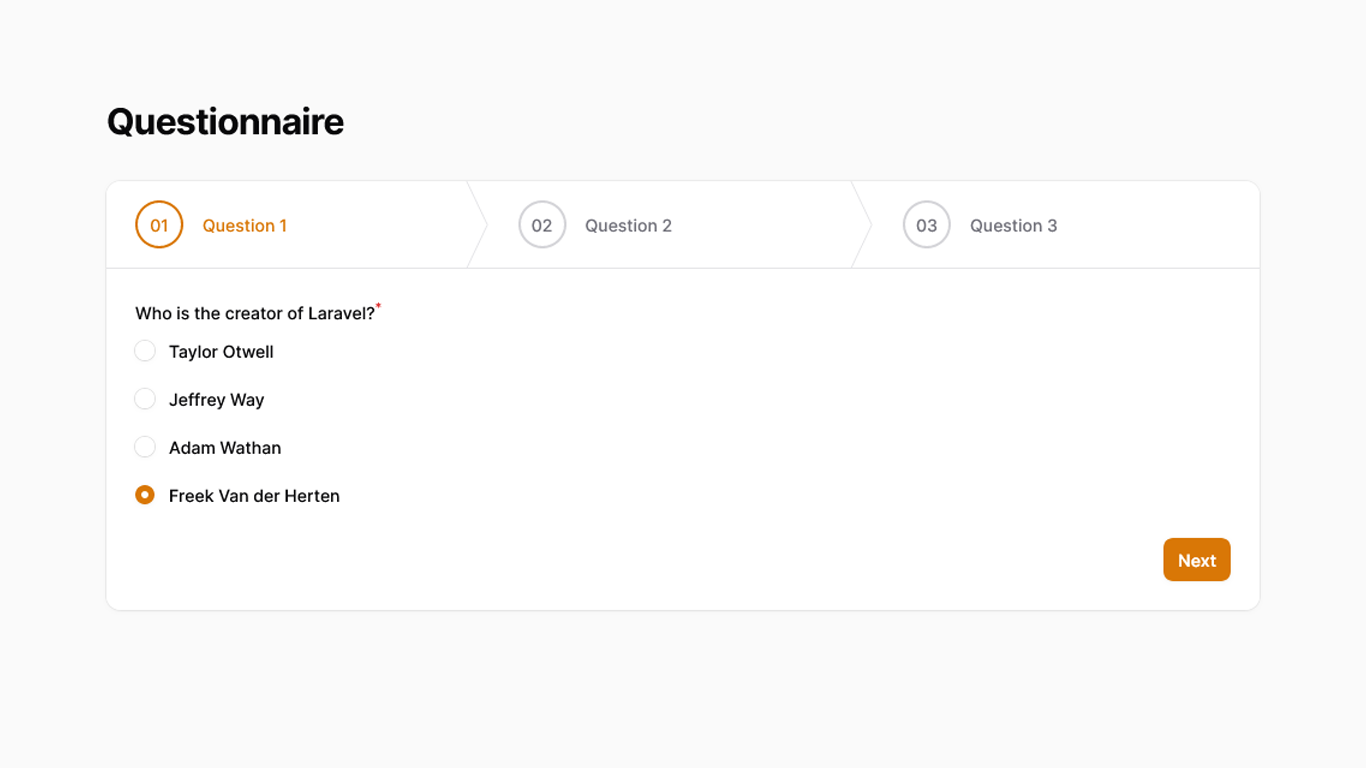The width and height of the screenshot is (1366, 768).
Task: Select the Taylor Otwell radio button
Action: coord(145,351)
